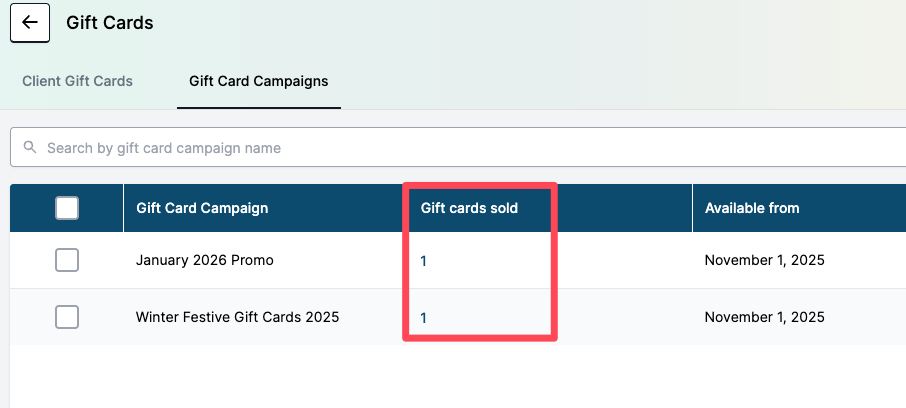The image size is (906, 408).
Task: Click the Available from column header
Action: pyautogui.click(x=752, y=208)
